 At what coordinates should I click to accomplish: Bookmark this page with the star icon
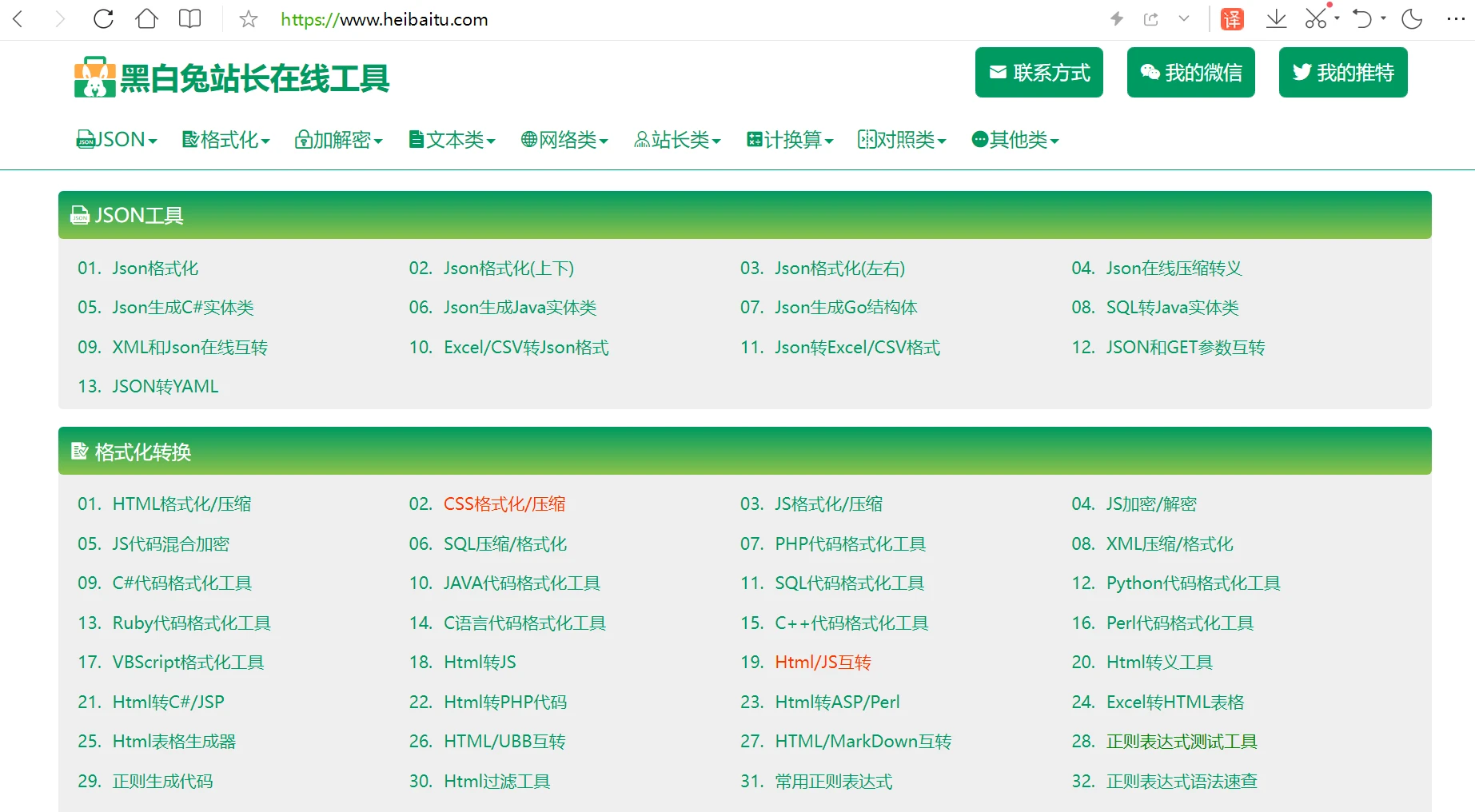click(249, 19)
